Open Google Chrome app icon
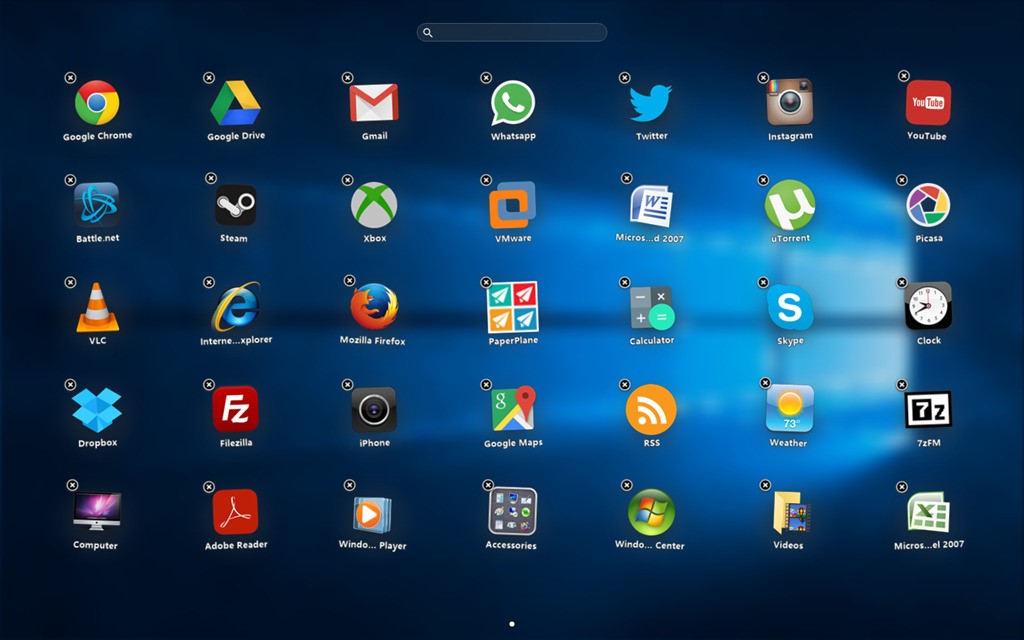Screen dimensions: 1024x640 (x=97, y=103)
